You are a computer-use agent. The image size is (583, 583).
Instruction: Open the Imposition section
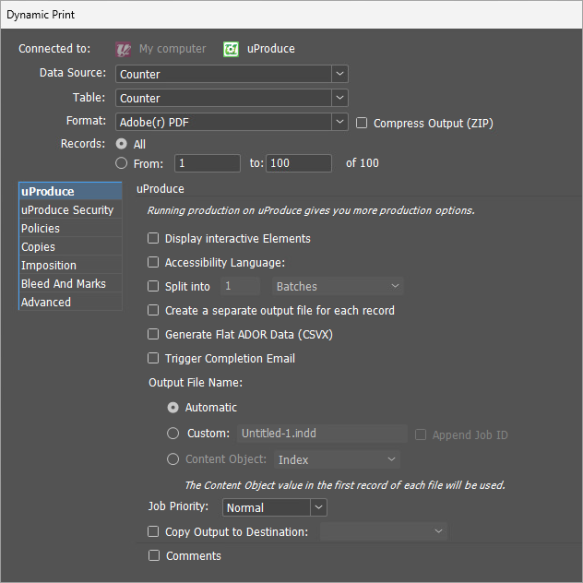70,265
